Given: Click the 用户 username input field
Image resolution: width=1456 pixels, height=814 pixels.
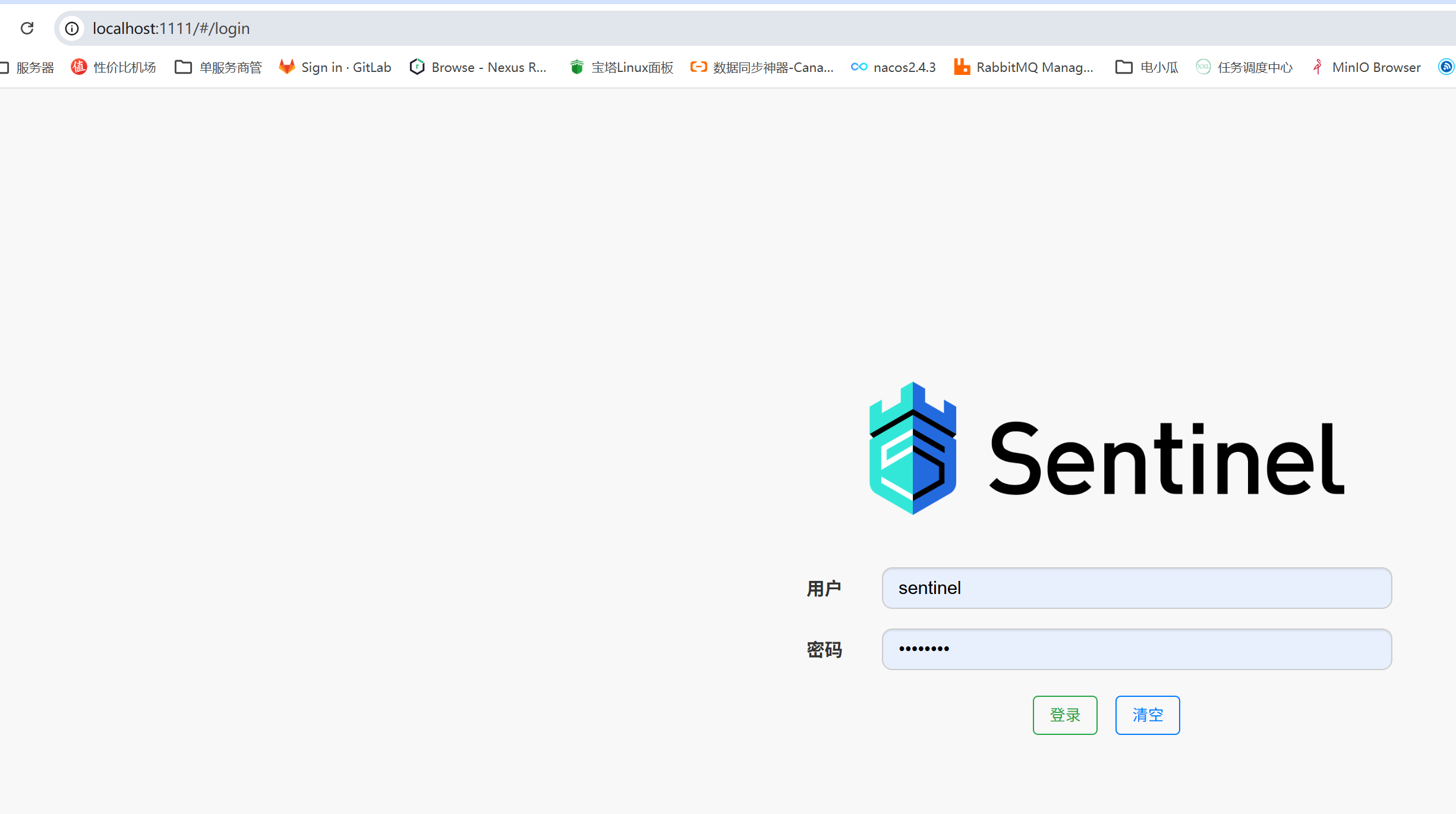Looking at the screenshot, I should click(x=1136, y=588).
